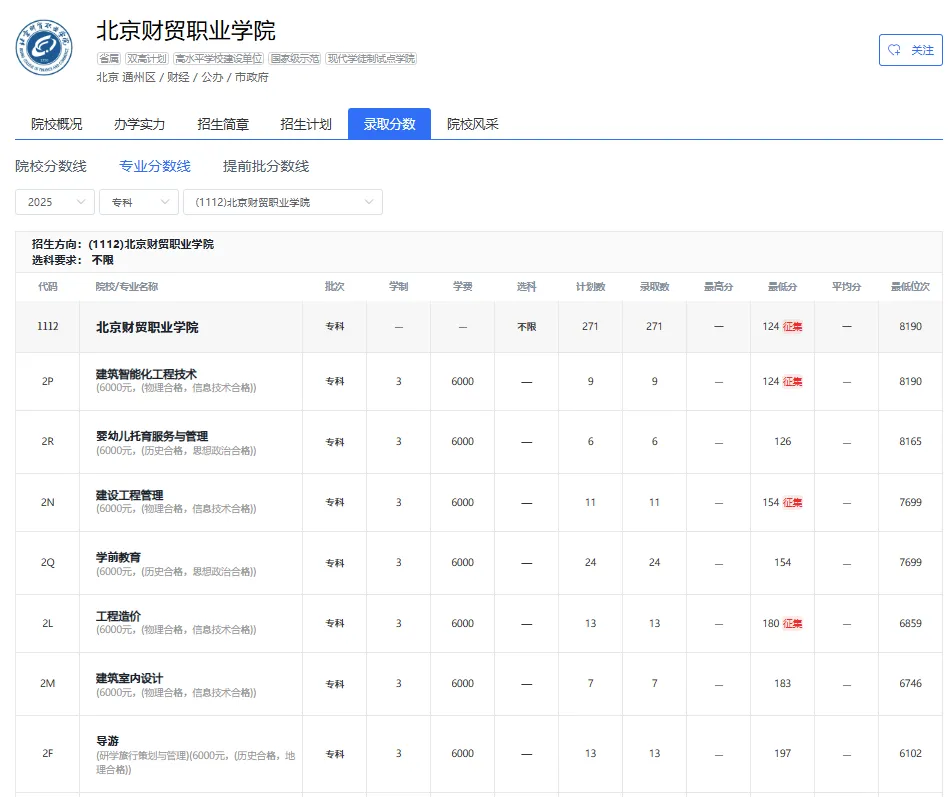Select major 建筑智能化工程技术

146,374
